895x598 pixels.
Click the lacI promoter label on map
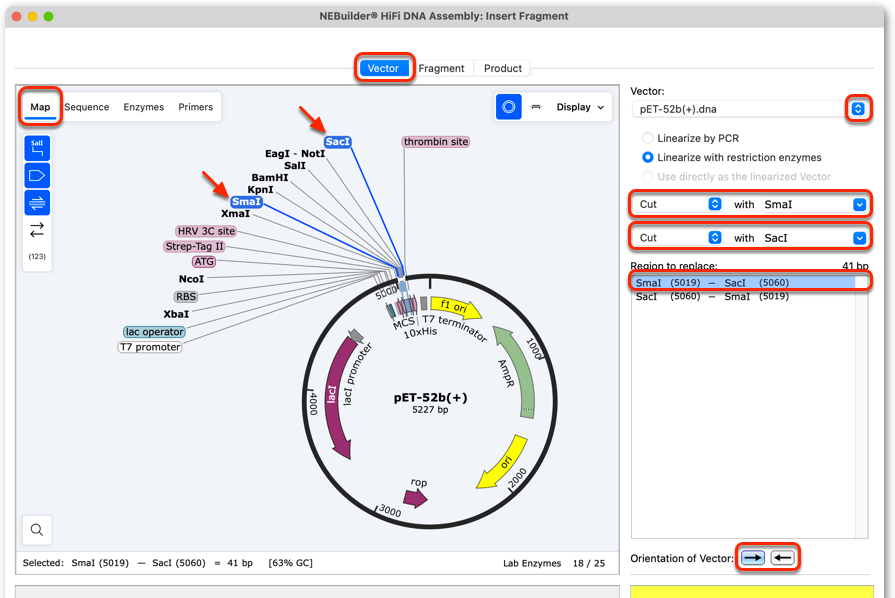(x=357, y=374)
